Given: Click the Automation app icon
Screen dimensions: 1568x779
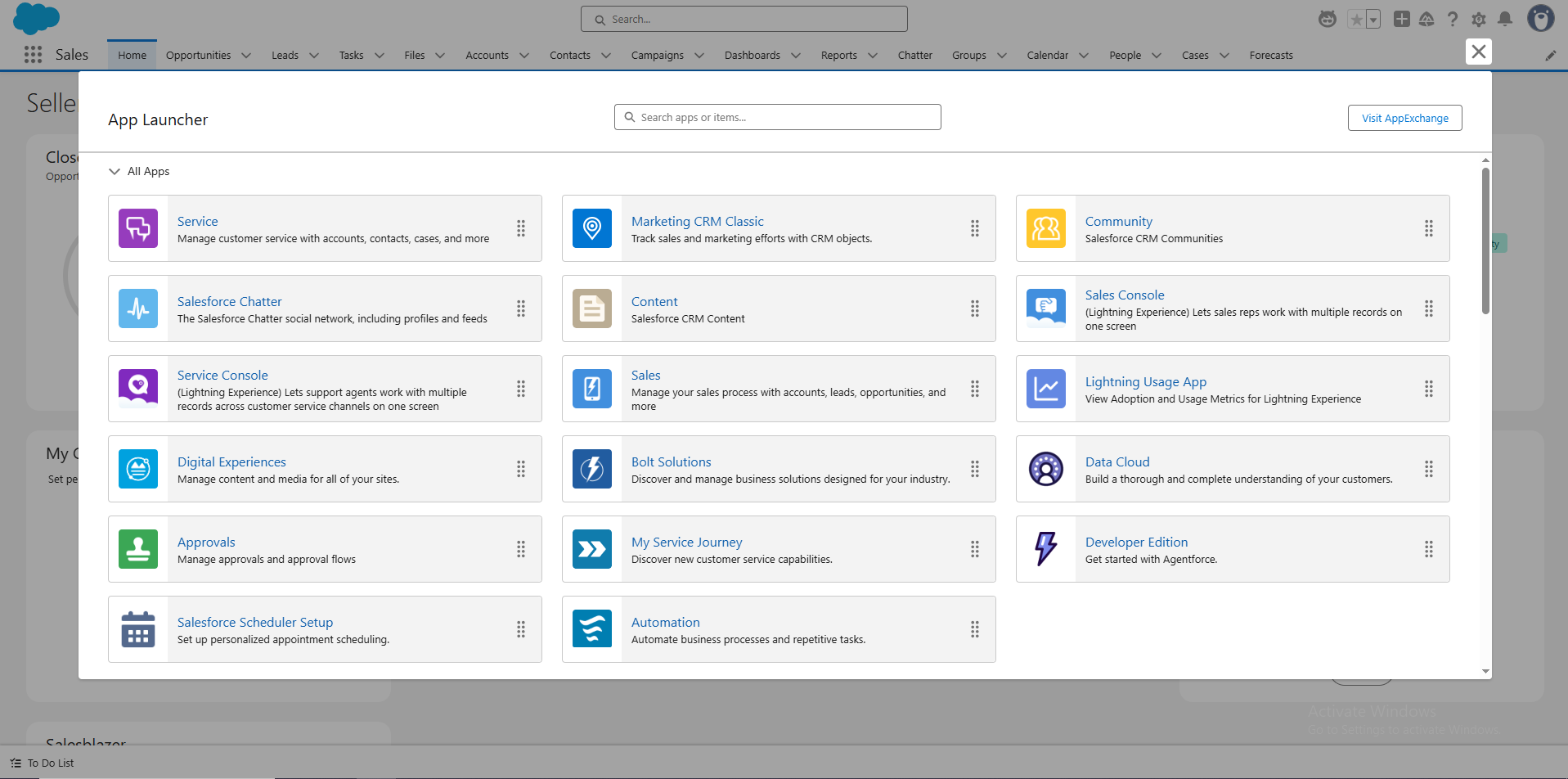Looking at the screenshot, I should [592, 629].
